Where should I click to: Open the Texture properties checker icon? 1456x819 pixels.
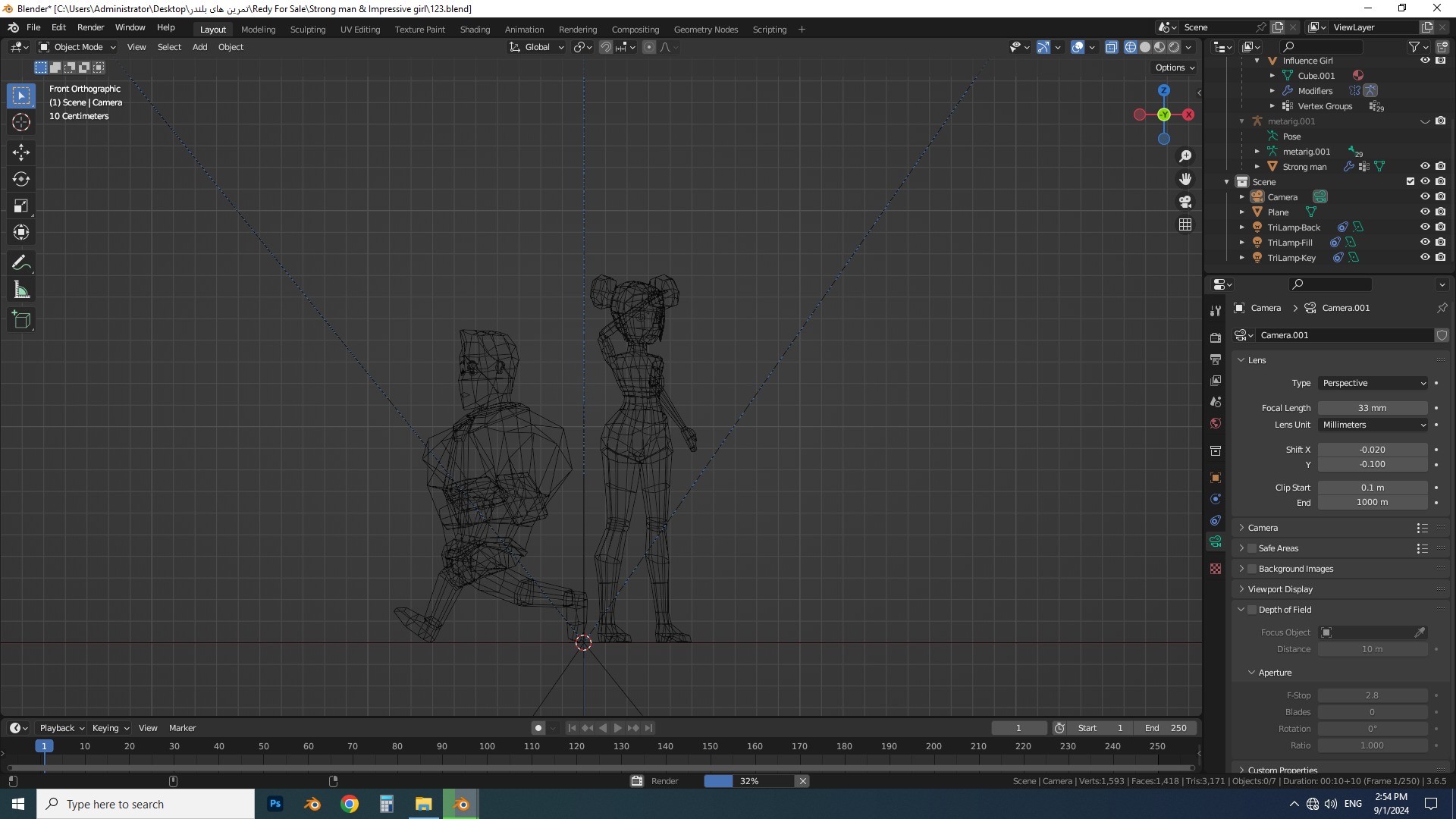[x=1216, y=569]
